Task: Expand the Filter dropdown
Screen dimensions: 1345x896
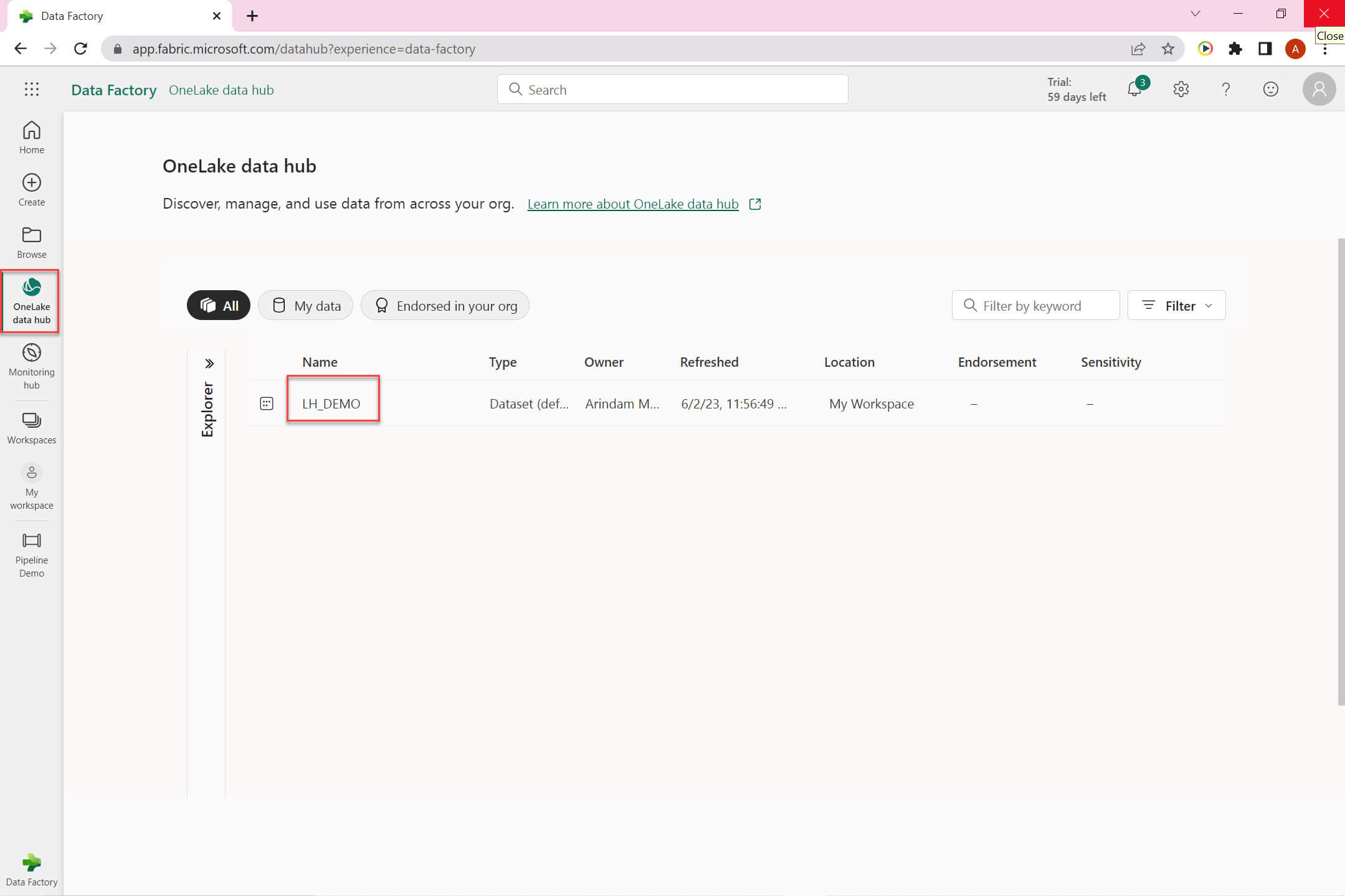Action: point(1176,306)
